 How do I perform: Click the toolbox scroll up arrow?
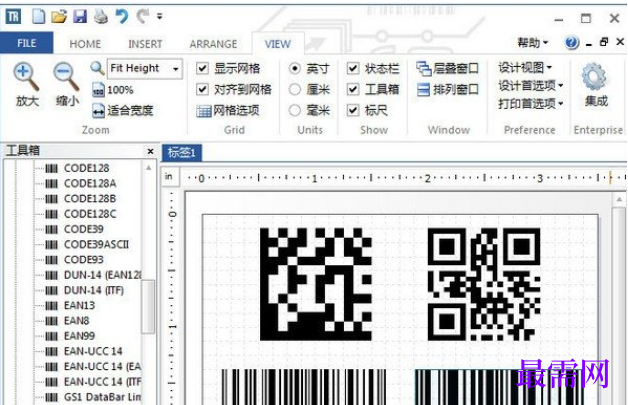pos(149,168)
